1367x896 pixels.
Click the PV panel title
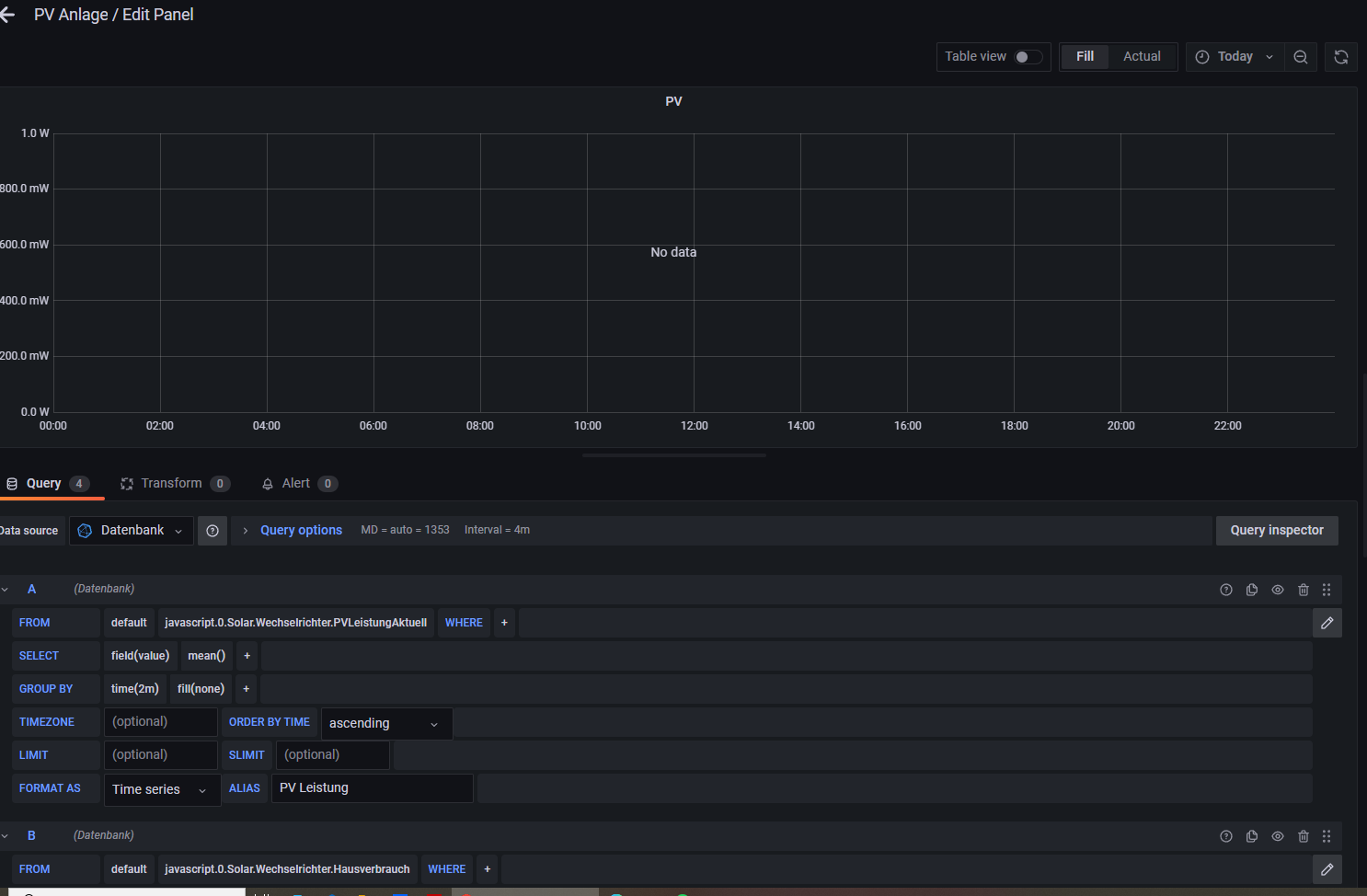point(673,101)
